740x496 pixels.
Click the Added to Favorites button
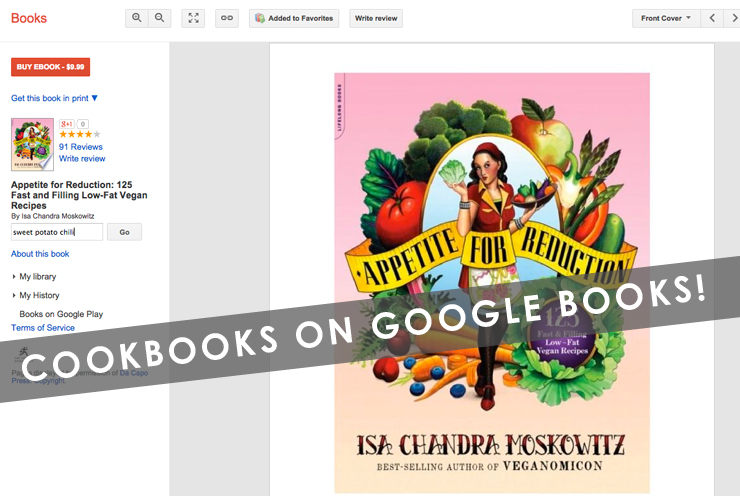[294, 18]
